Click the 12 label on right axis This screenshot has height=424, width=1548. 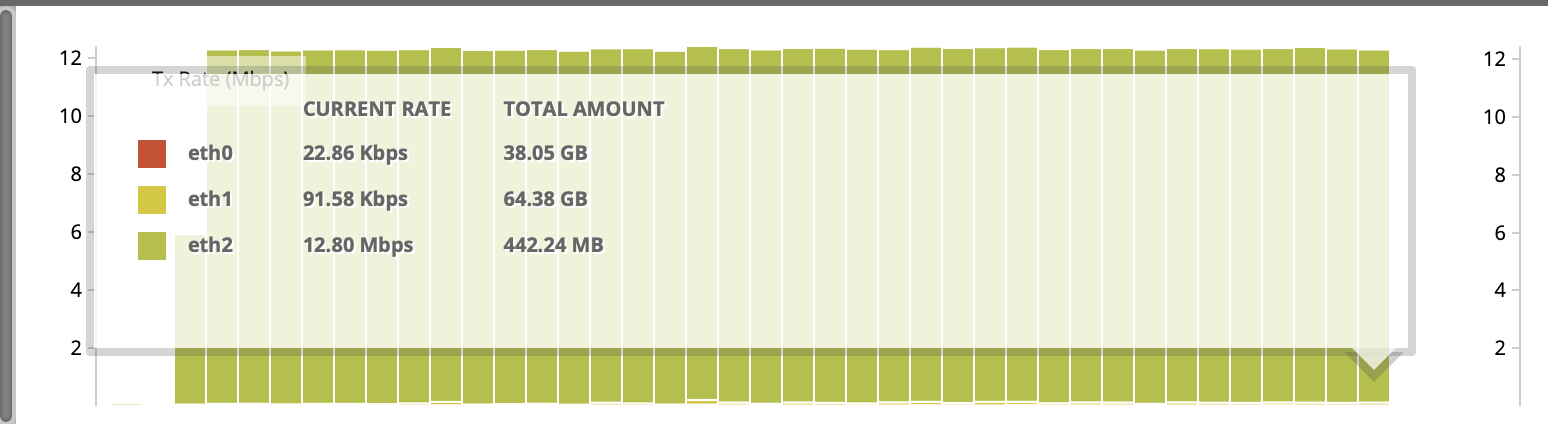tap(1495, 59)
